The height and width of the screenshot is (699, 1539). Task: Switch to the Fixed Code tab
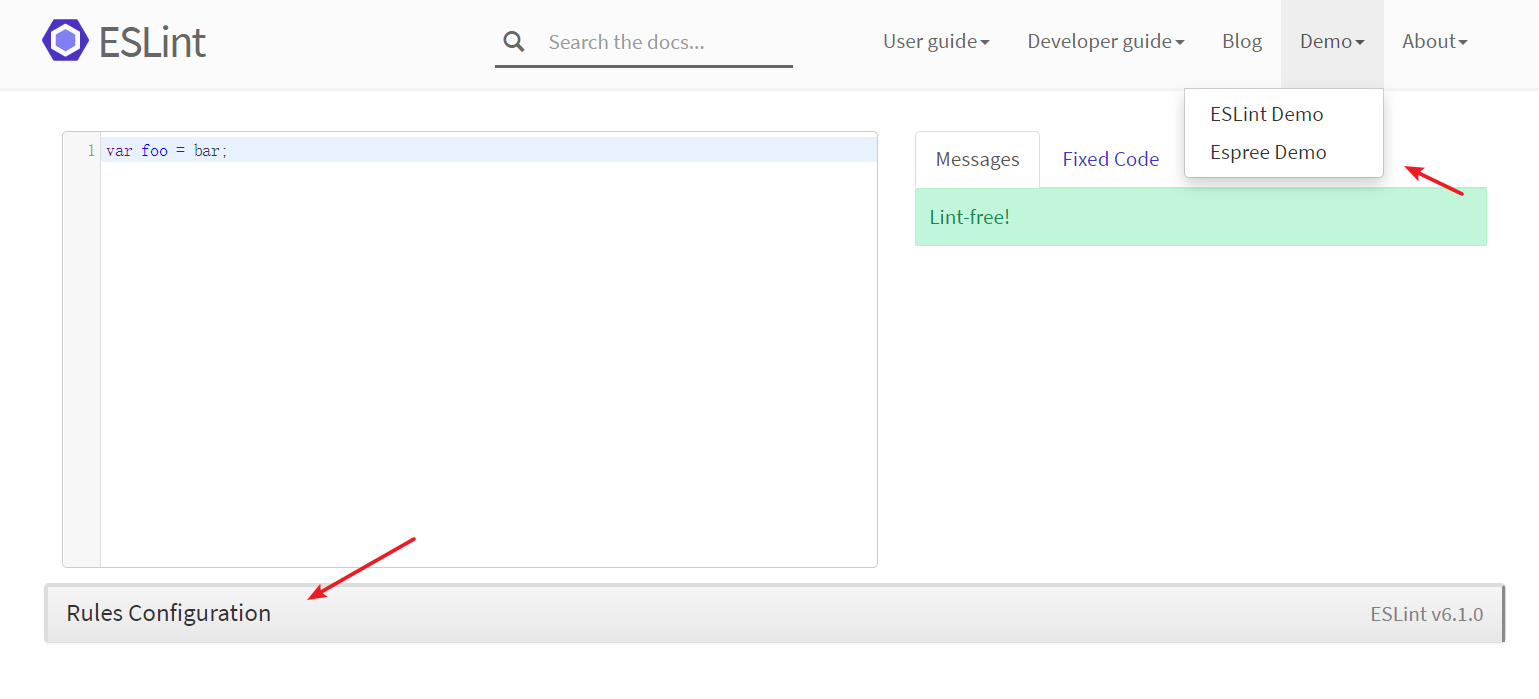1110,160
